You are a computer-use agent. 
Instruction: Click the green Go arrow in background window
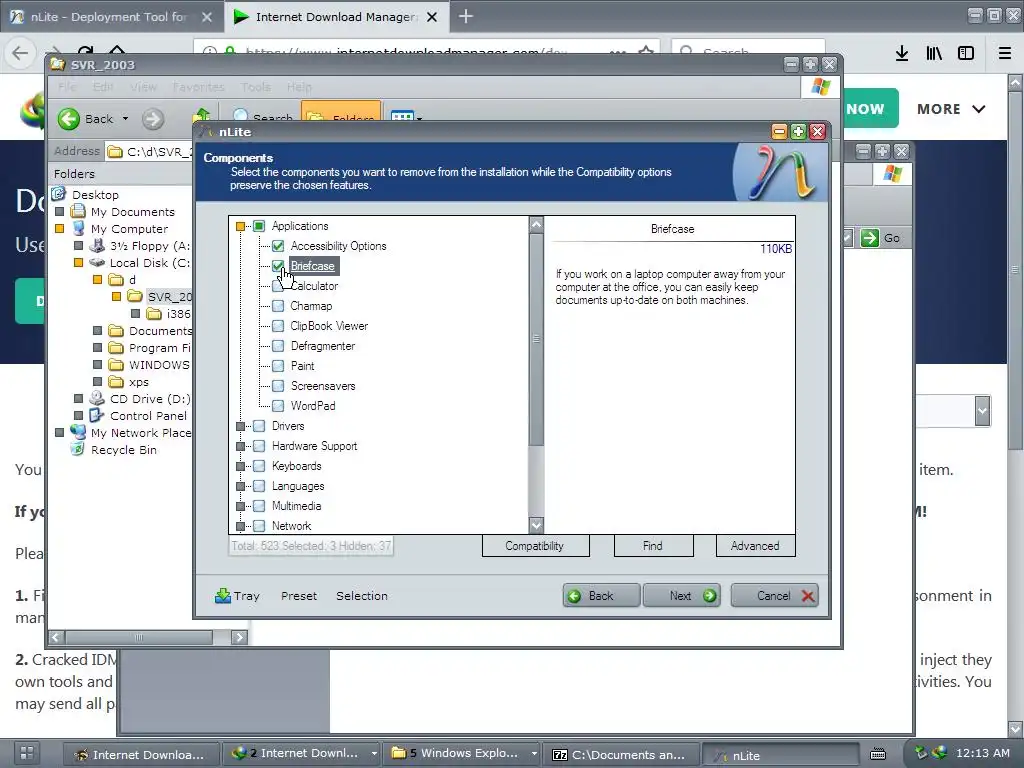(870, 238)
